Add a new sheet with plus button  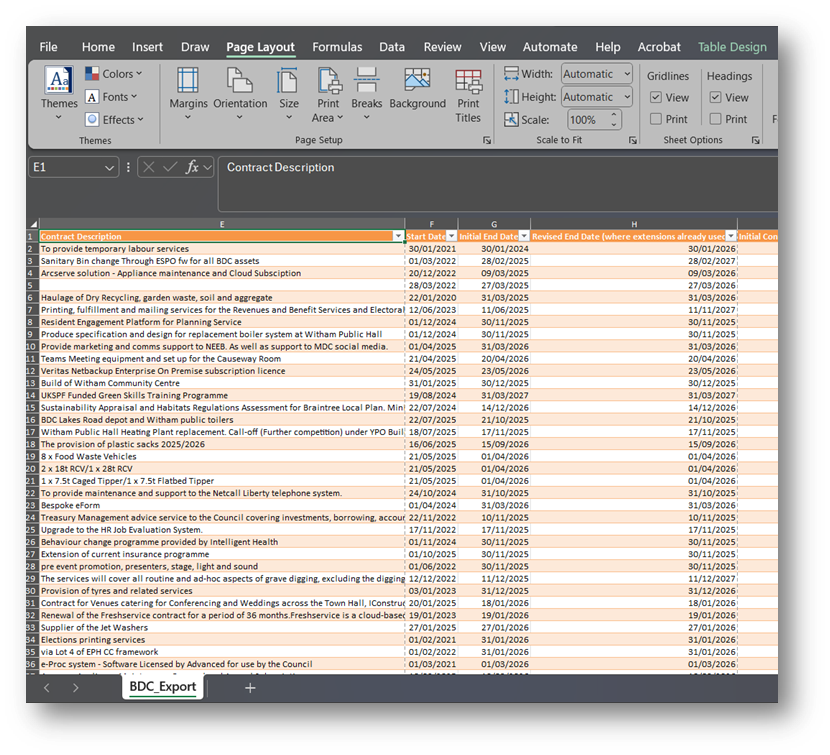(250, 688)
